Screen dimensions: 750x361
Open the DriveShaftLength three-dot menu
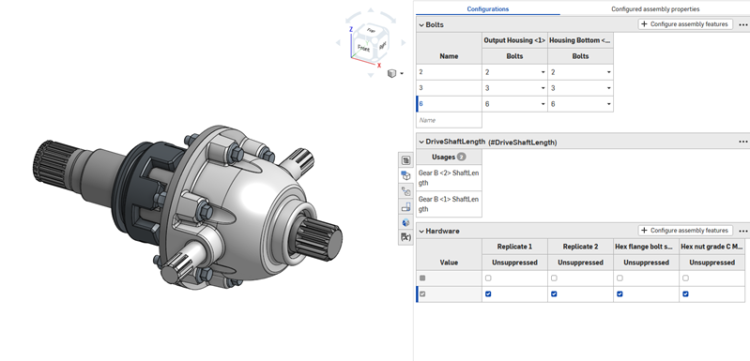(742, 142)
